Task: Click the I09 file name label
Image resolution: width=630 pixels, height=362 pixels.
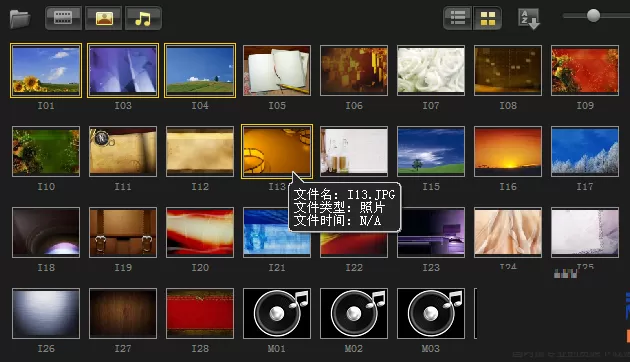Action: (x=585, y=106)
